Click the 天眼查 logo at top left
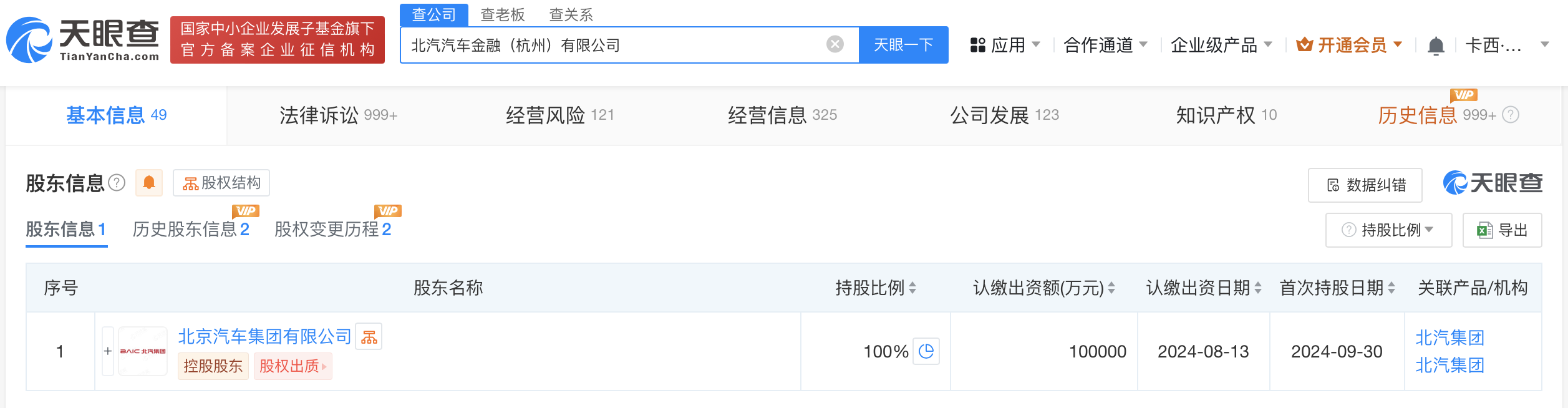The image size is (1568, 408). [84, 40]
